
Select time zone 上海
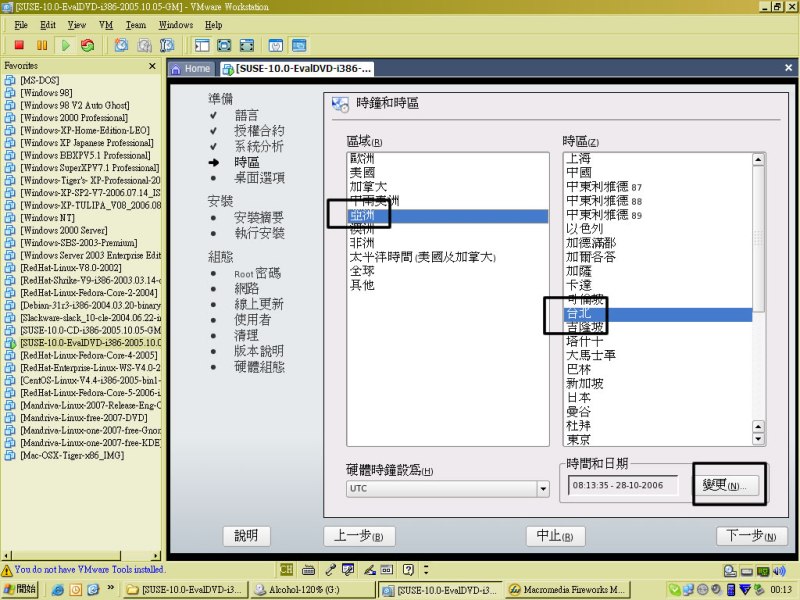click(658, 159)
